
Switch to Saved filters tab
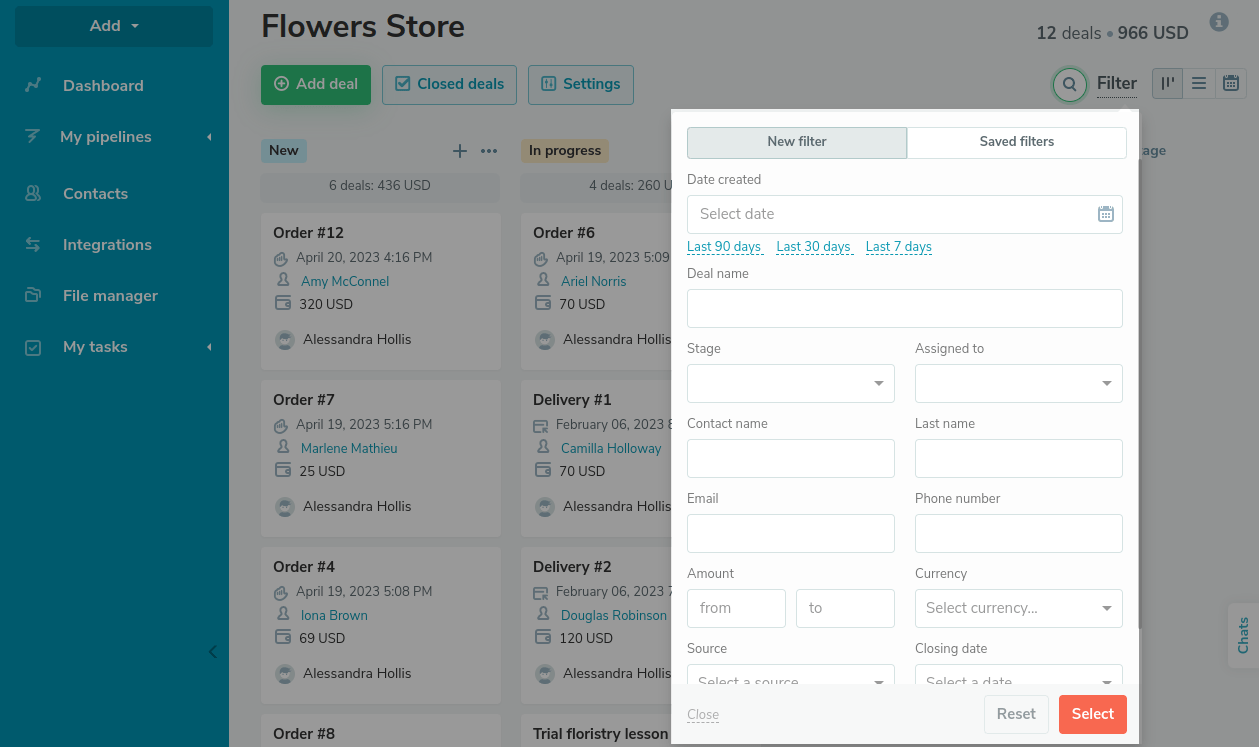[1016, 142]
